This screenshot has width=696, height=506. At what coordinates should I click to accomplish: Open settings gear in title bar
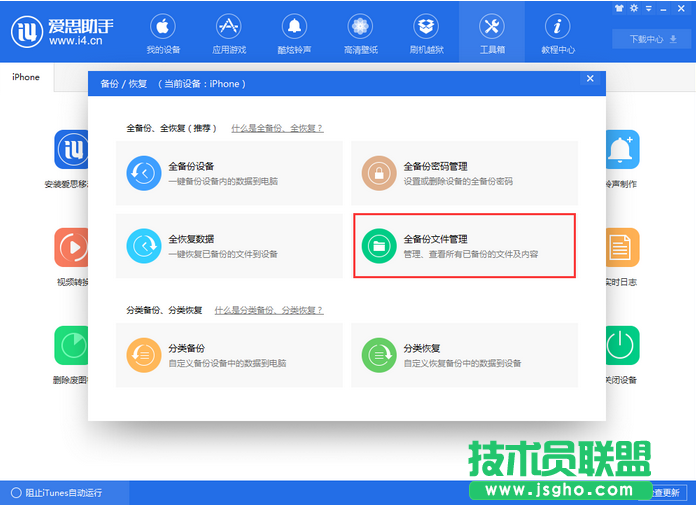coord(634,8)
